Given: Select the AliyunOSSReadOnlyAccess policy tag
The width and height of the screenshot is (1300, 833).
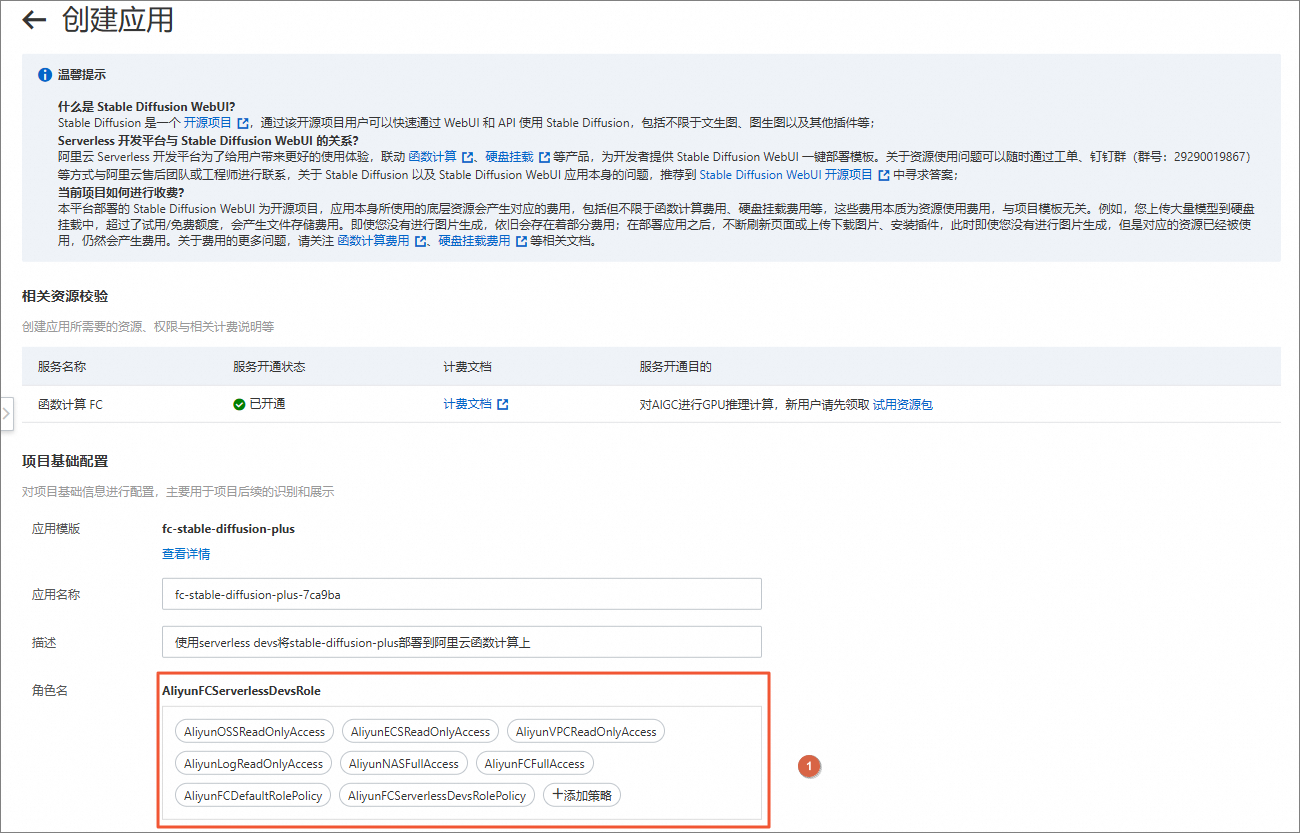Looking at the screenshot, I should click(x=255, y=731).
